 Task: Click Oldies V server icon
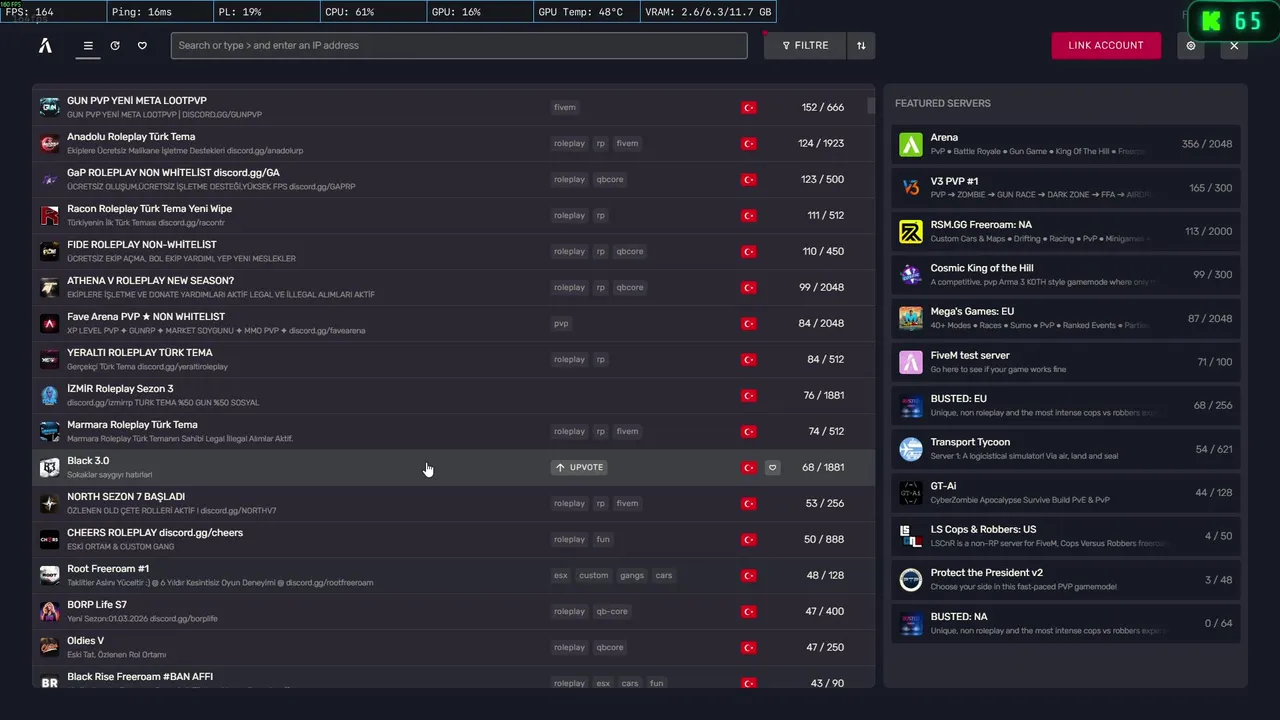(49, 647)
